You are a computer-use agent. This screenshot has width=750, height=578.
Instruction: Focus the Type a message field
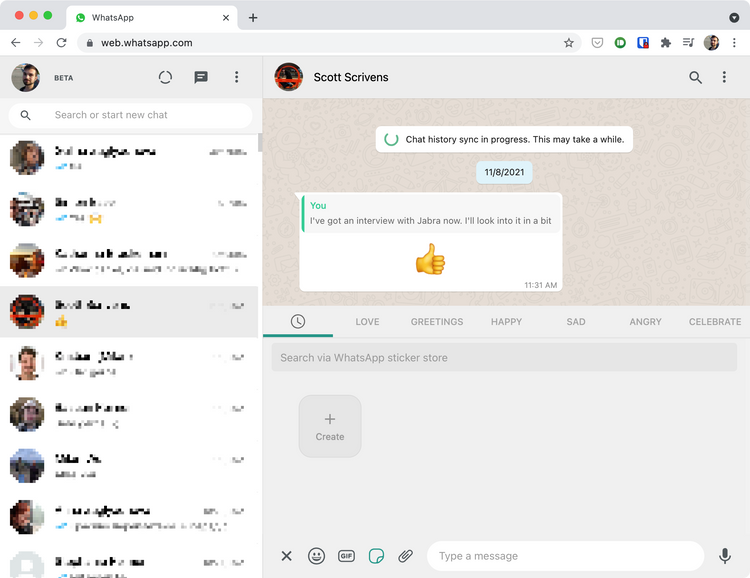(565, 556)
